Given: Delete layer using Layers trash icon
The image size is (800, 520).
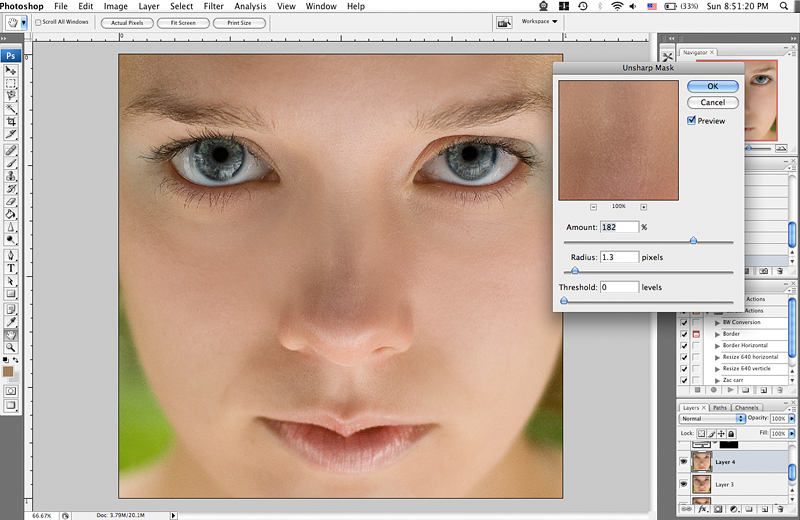Looking at the screenshot, I should tap(780, 509).
